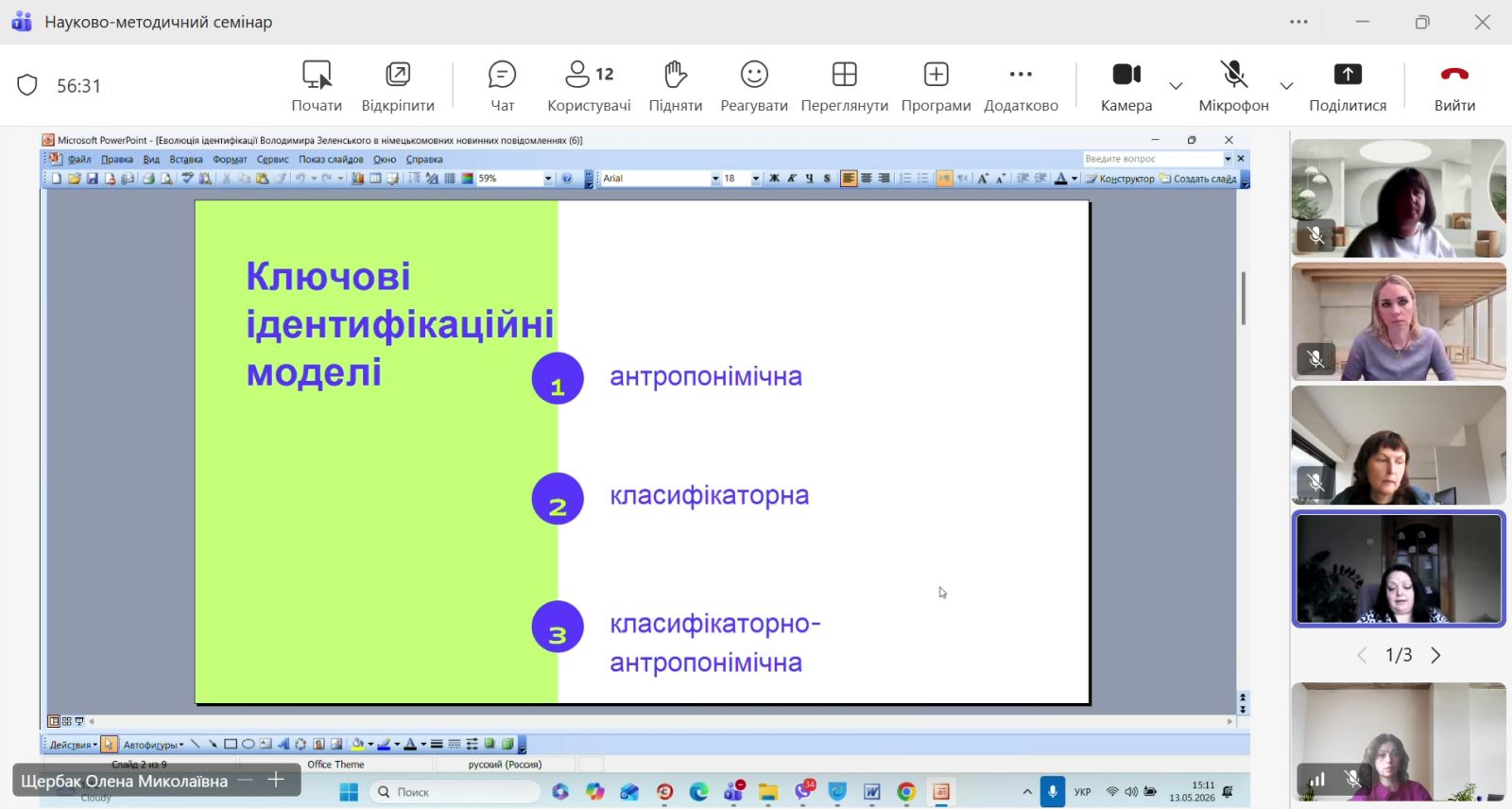
Task: Toggle center text alignment button
Action: [866, 179]
